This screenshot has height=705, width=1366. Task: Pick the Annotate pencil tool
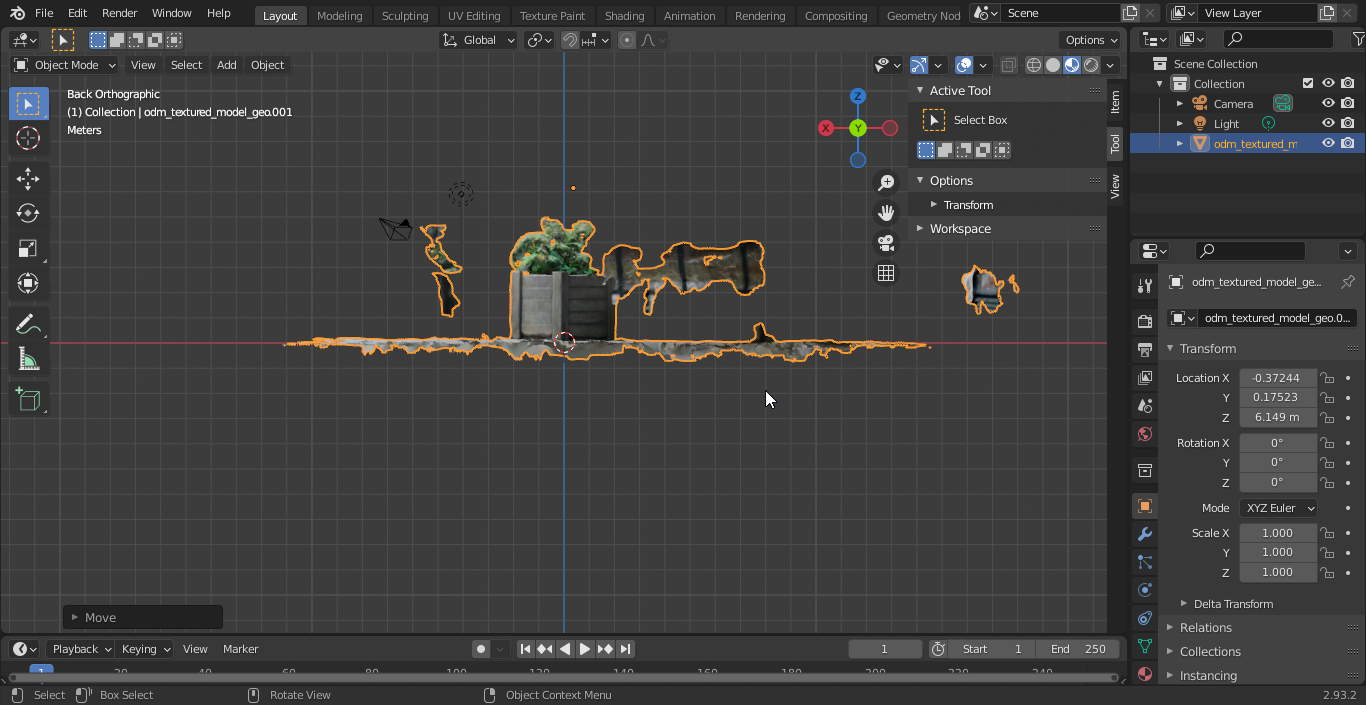28,324
